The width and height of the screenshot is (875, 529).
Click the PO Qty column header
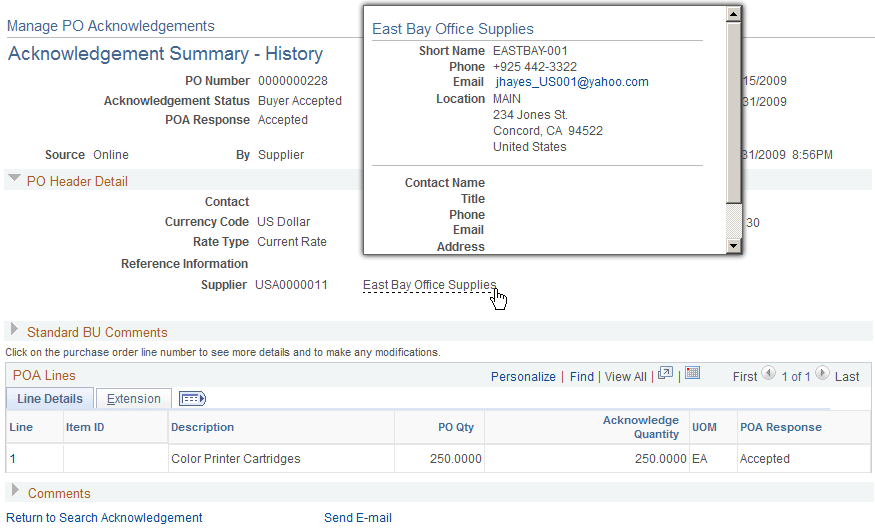click(x=455, y=427)
